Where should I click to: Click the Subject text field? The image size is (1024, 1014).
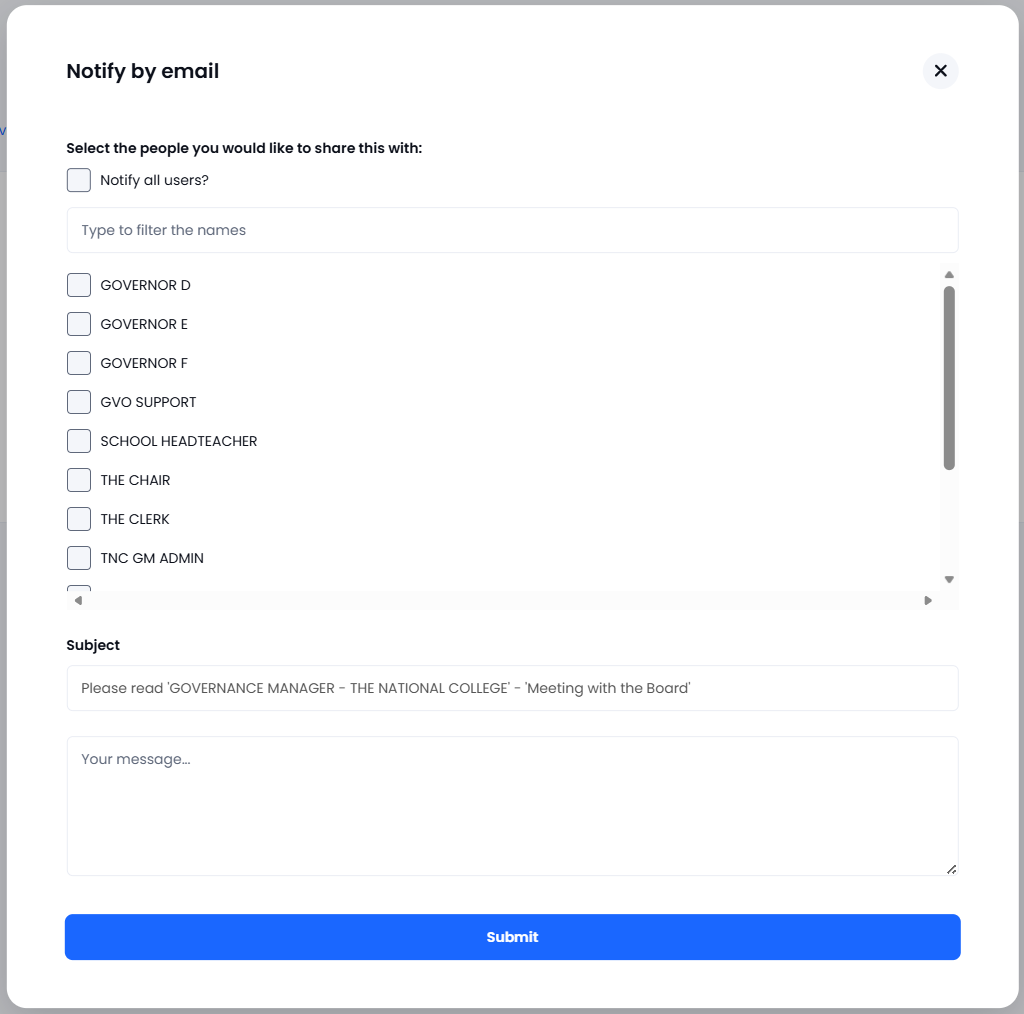tap(512, 688)
